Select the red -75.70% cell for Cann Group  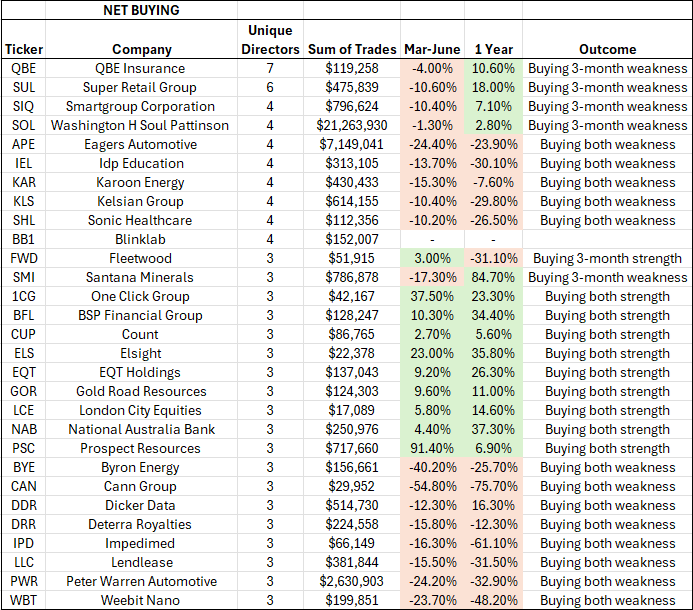point(493,486)
